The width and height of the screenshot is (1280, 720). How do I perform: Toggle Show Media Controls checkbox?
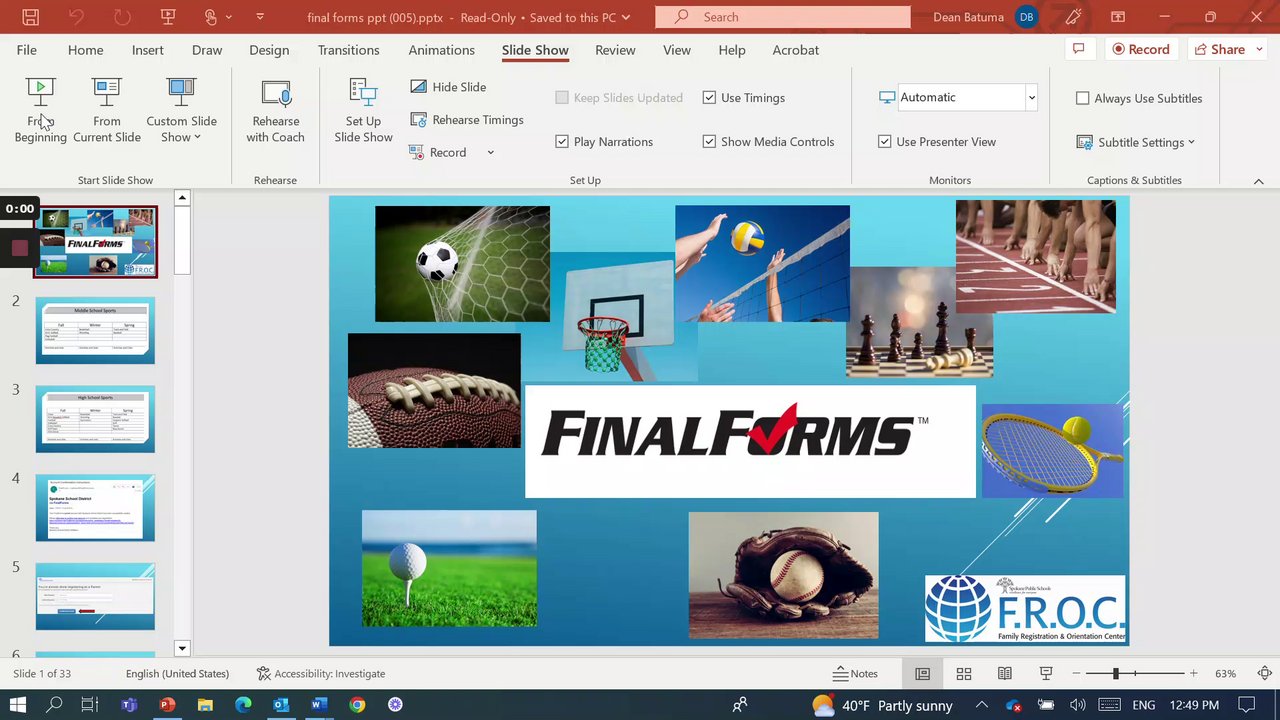pyautogui.click(x=709, y=142)
